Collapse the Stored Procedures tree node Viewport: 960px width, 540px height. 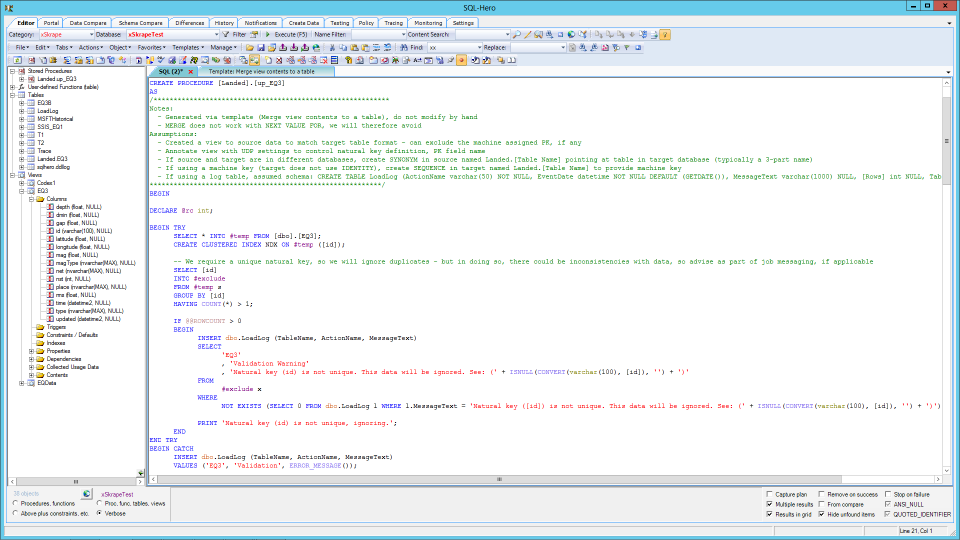[12, 71]
